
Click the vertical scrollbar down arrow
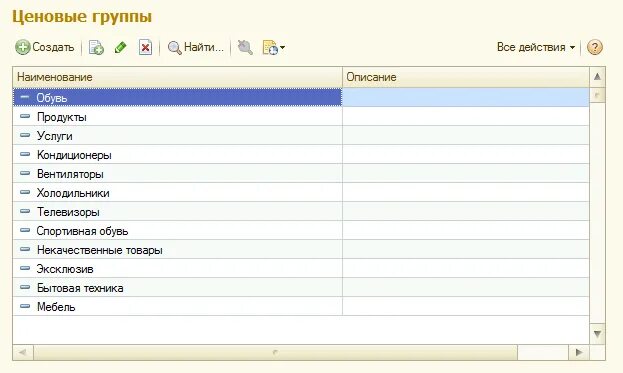(x=597, y=334)
